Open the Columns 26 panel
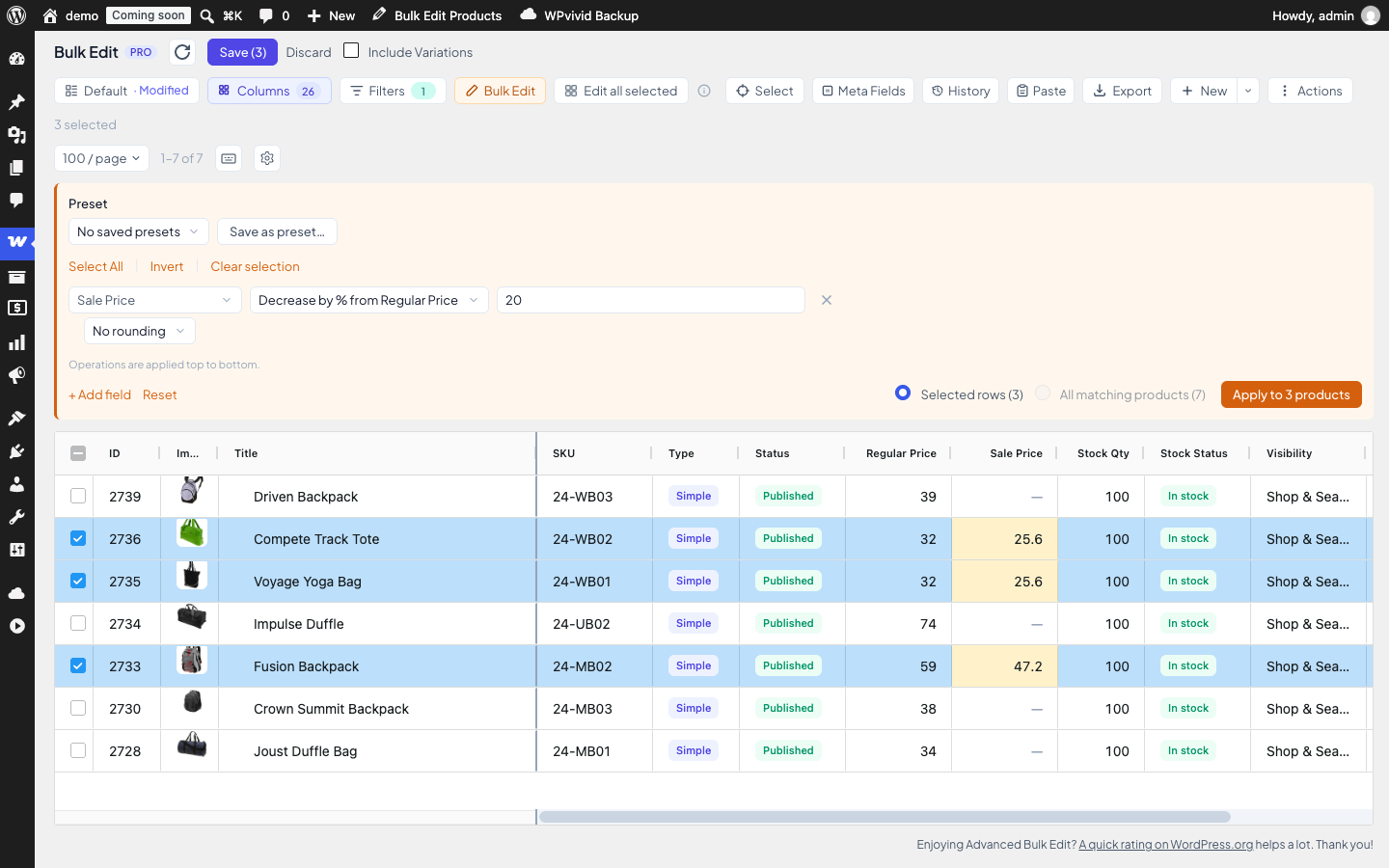The image size is (1389, 868). pos(270,91)
